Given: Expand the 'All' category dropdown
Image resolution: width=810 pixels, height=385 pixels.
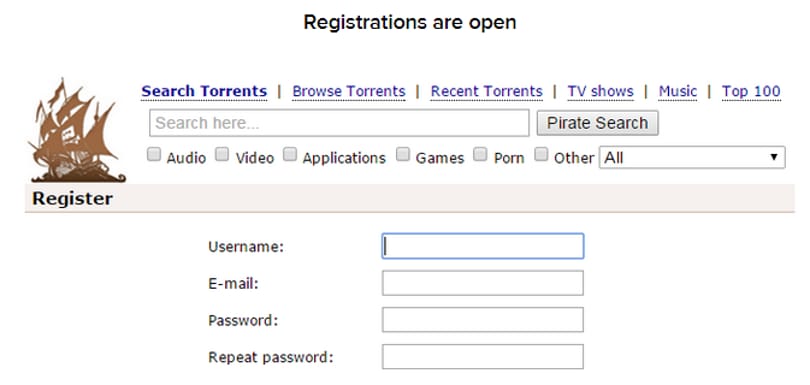Looking at the screenshot, I should [692, 157].
